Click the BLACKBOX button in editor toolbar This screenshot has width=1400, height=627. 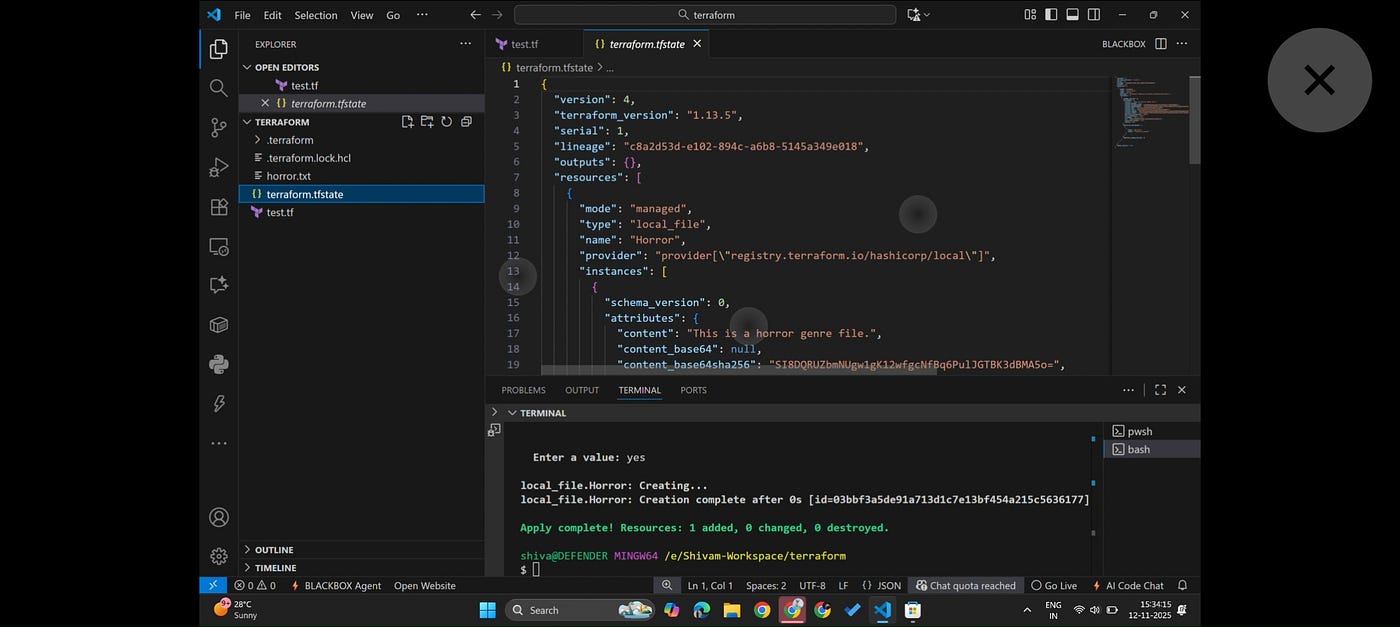point(1123,44)
